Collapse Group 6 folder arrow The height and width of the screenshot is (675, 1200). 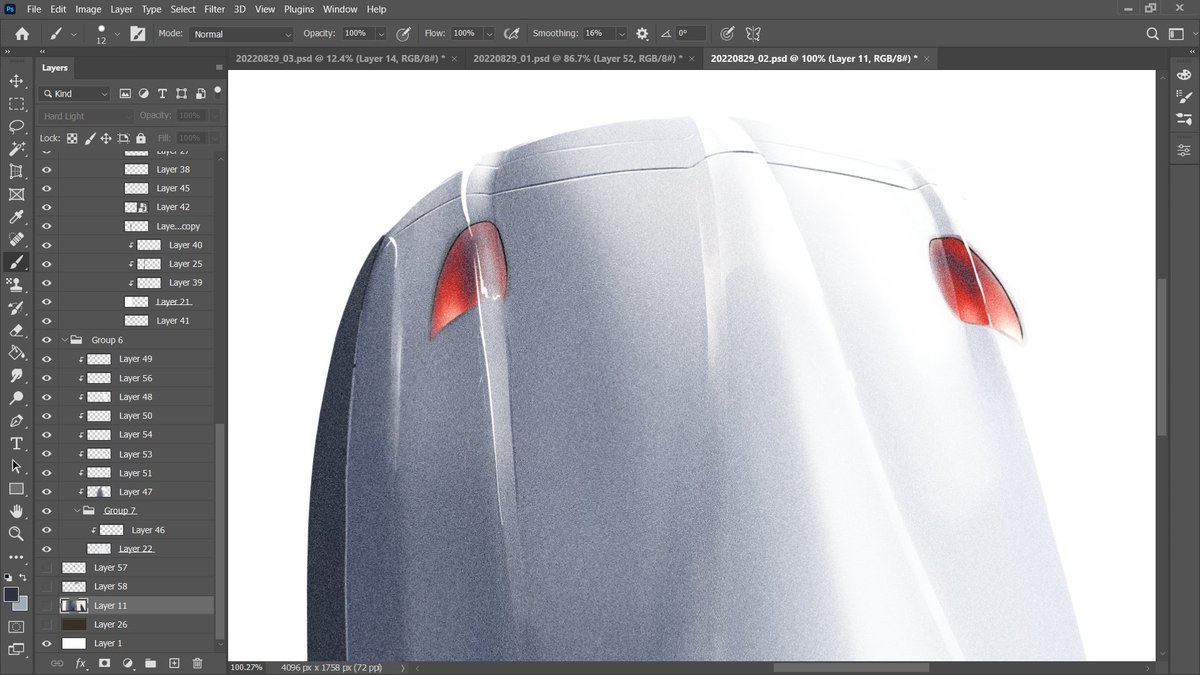[65, 340]
